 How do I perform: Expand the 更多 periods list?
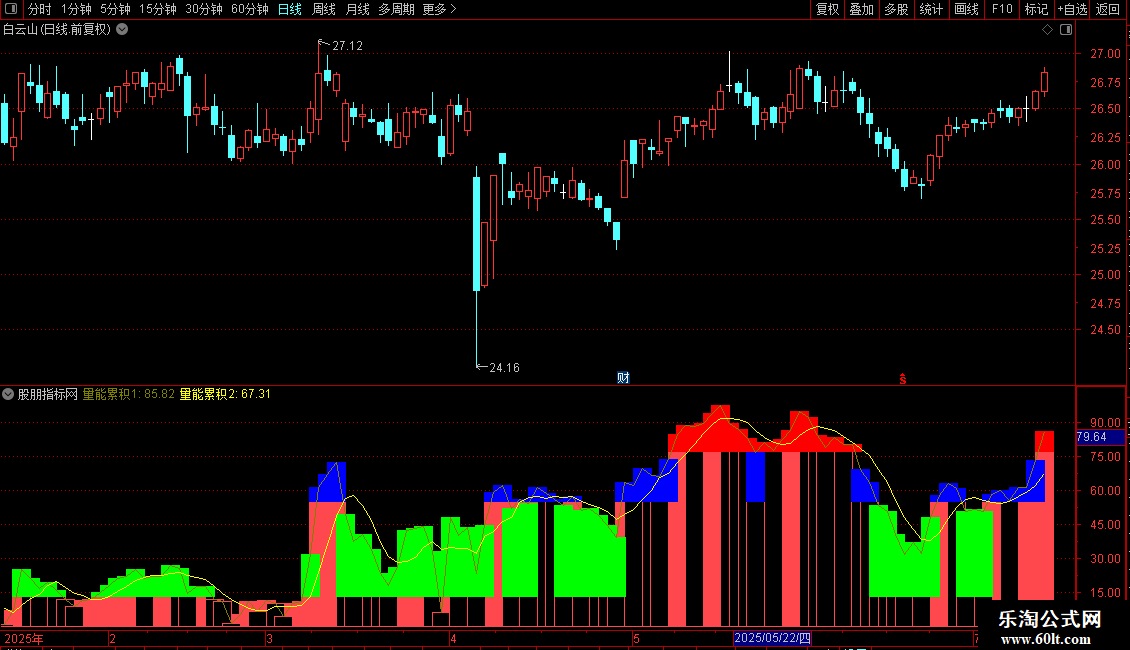pos(439,9)
